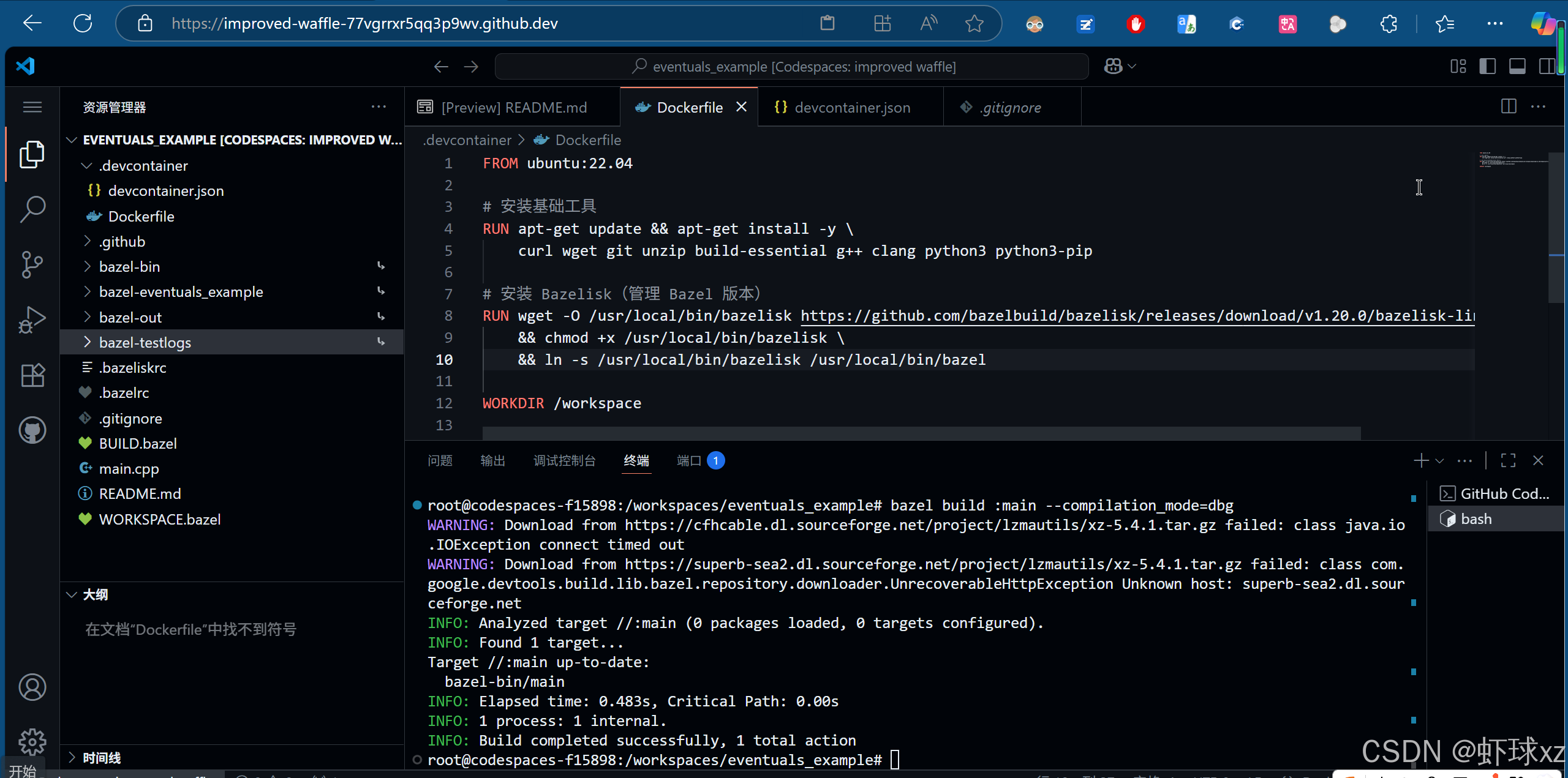Image resolution: width=1568 pixels, height=778 pixels.
Task: Open the Extensions view
Action: [32, 375]
